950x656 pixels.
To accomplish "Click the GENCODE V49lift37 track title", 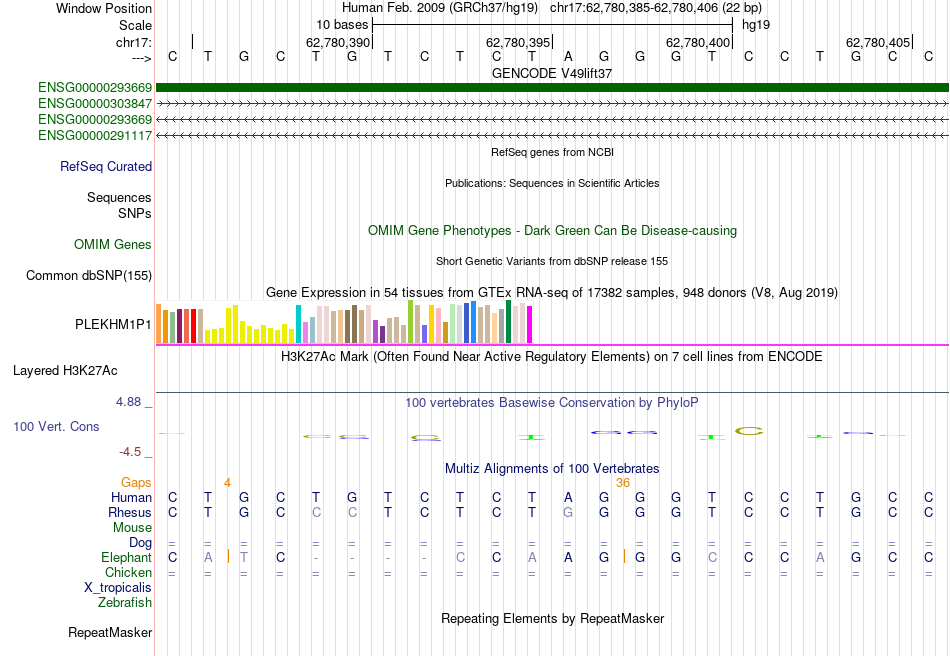I will (552, 73).
